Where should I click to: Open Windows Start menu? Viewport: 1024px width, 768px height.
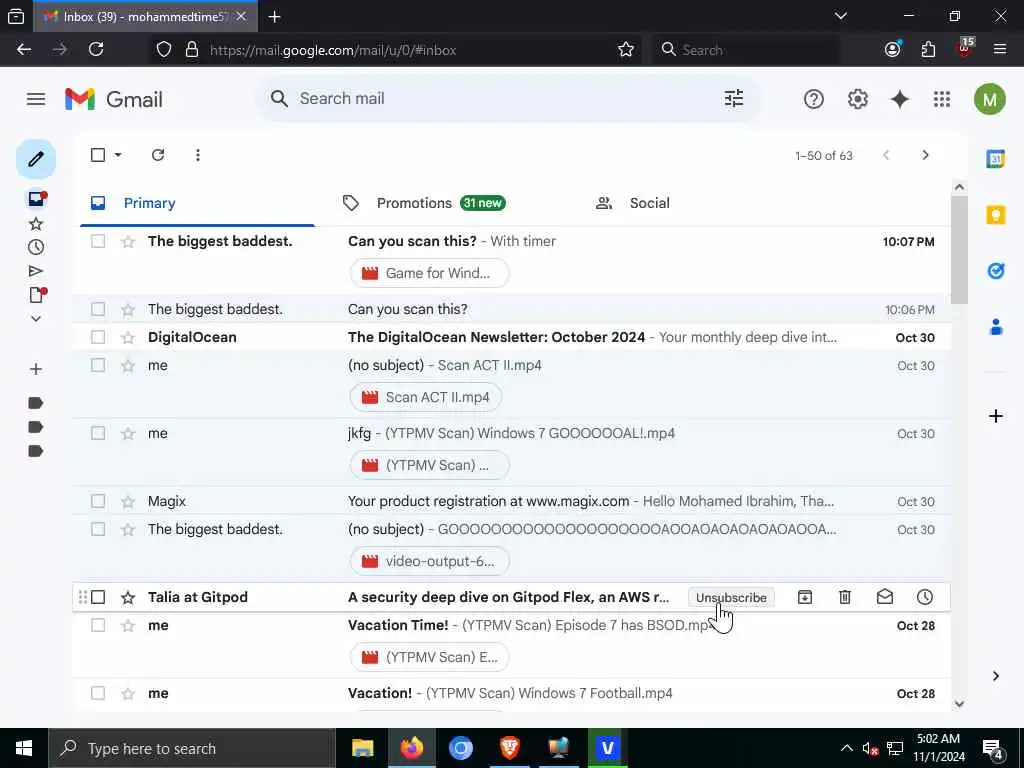(x=24, y=748)
